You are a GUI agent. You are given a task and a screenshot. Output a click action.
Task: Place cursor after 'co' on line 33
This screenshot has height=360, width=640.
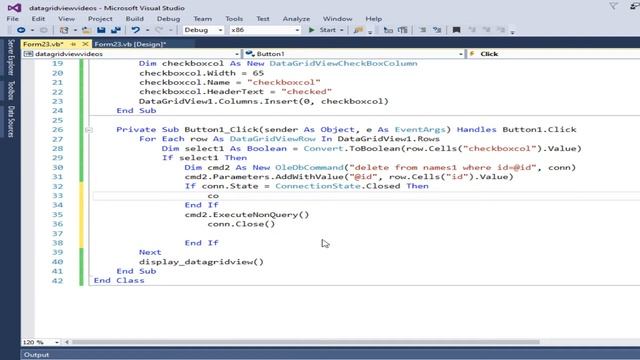click(219, 196)
